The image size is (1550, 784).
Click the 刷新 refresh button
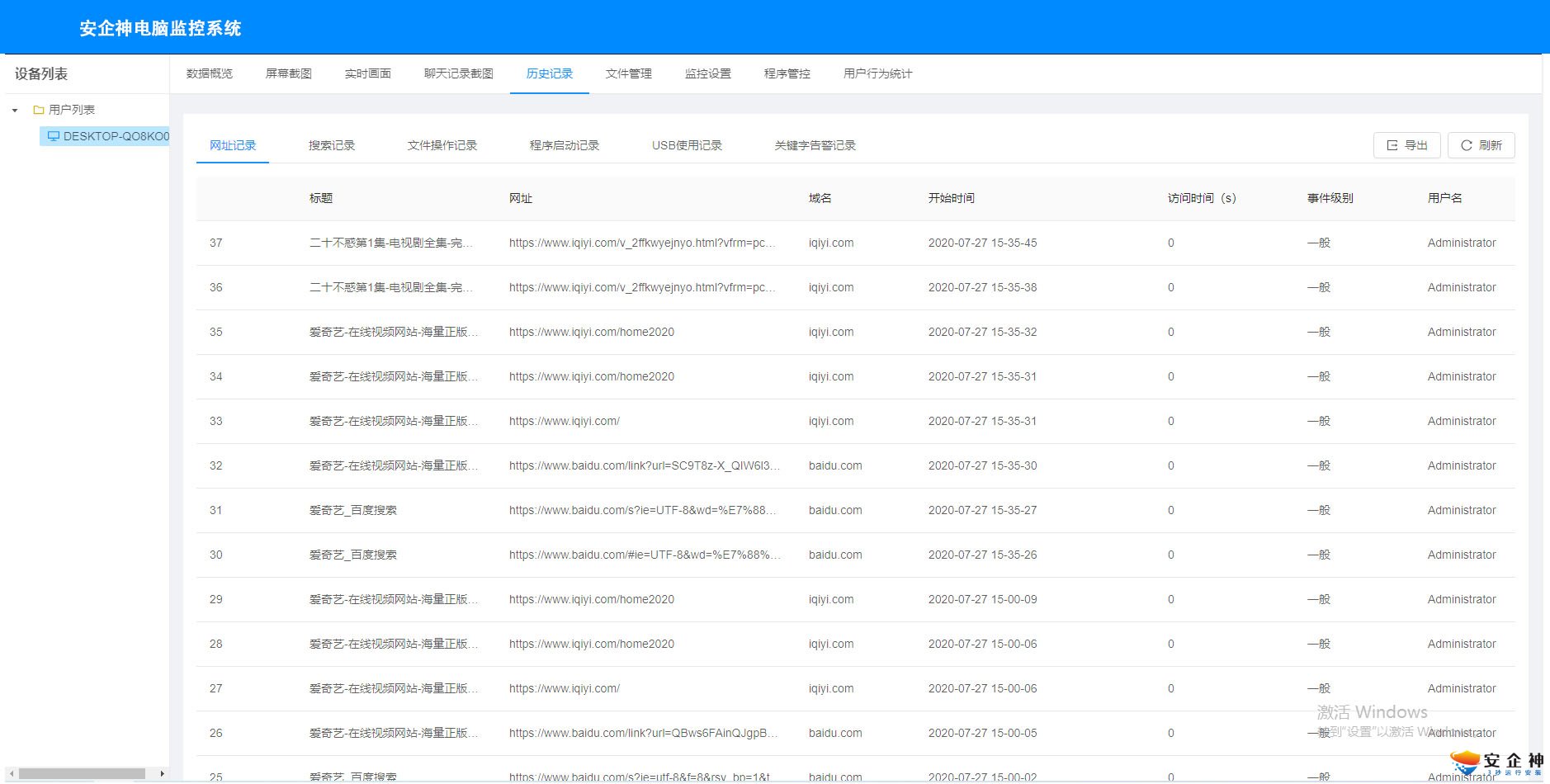coord(1481,145)
